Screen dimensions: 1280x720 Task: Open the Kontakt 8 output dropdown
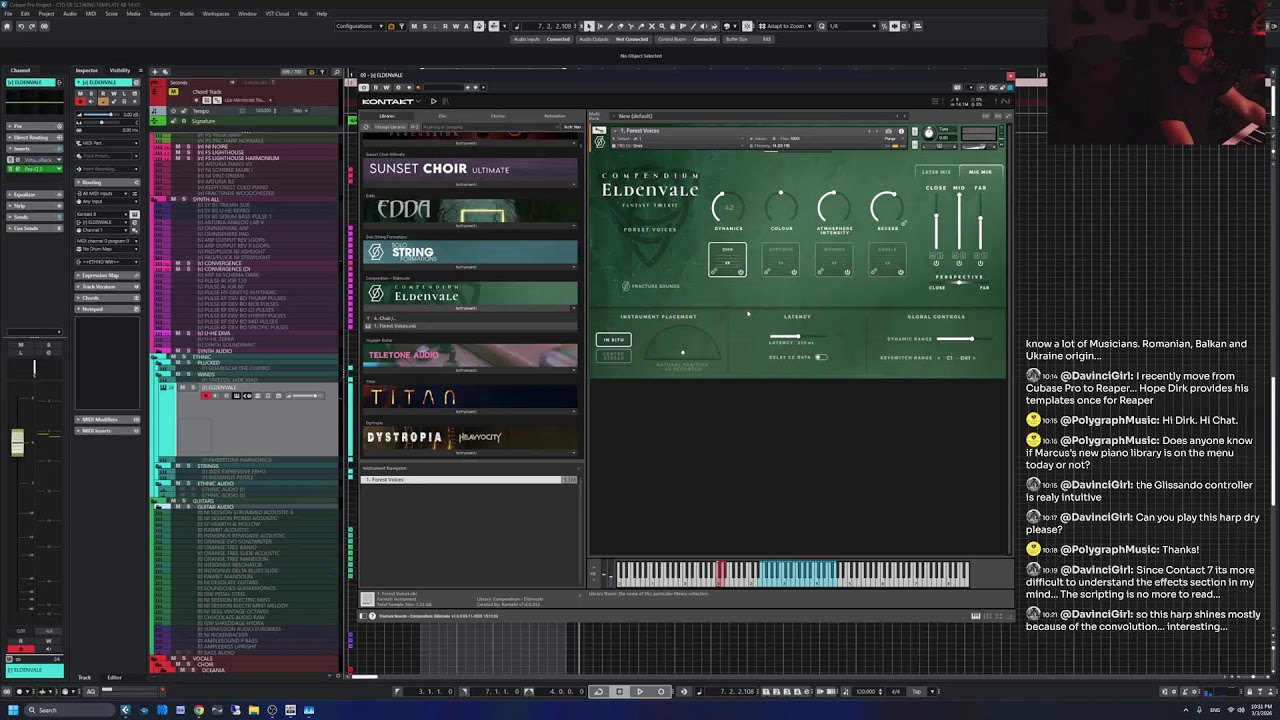pyautogui.click(x=102, y=214)
